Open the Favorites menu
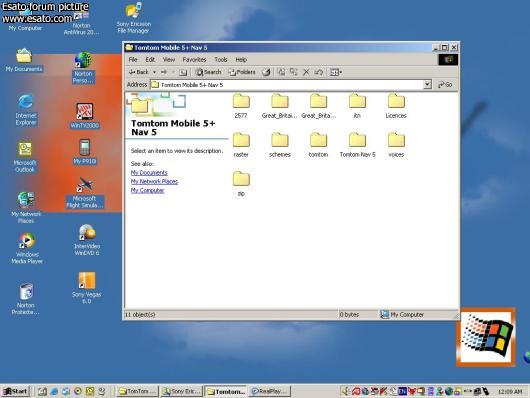 (x=194, y=60)
